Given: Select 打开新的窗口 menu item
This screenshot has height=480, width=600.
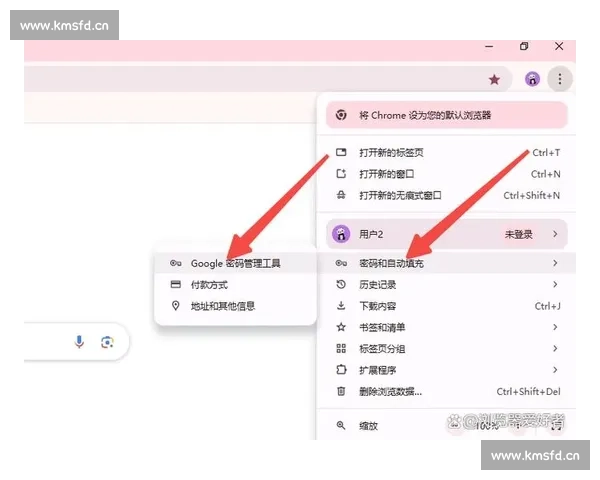Looking at the screenshot, I should [447, 174].
